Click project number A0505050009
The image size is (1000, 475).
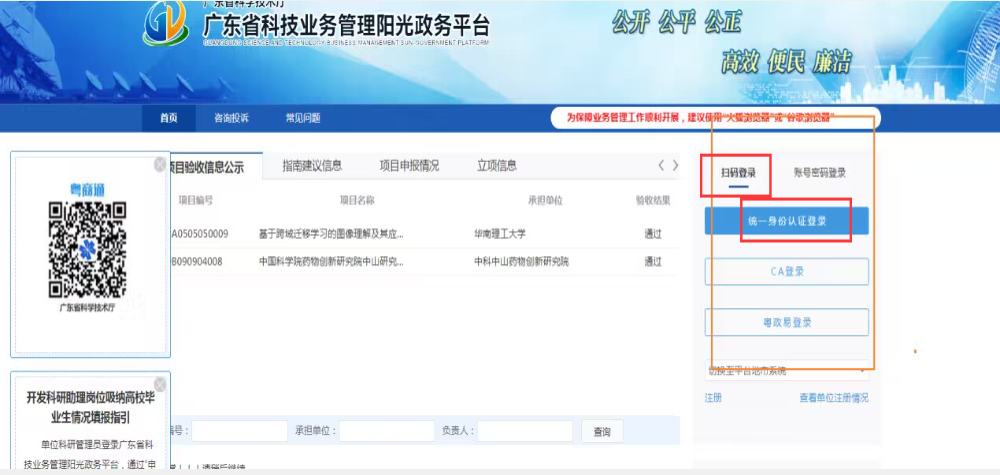(200, 234)
